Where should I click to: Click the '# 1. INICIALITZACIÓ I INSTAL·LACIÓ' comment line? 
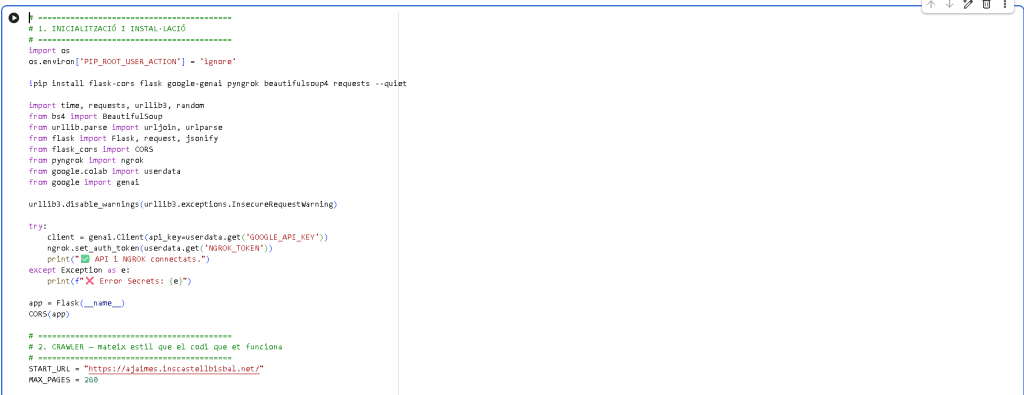(x=108, y=29)
